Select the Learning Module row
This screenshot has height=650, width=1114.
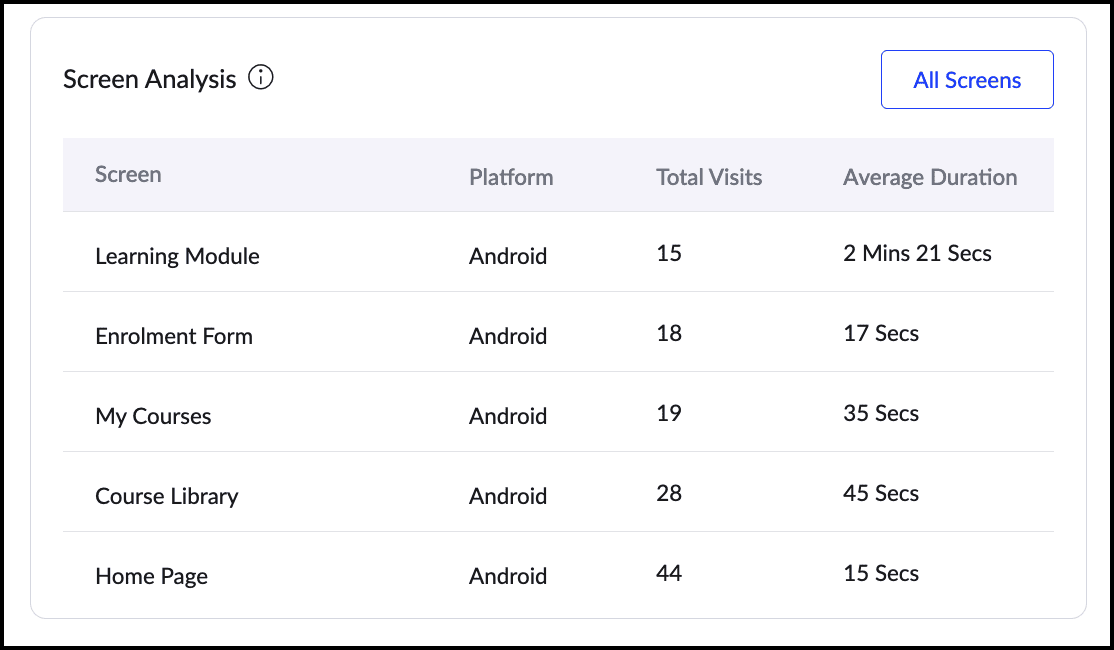click(177, 256)
